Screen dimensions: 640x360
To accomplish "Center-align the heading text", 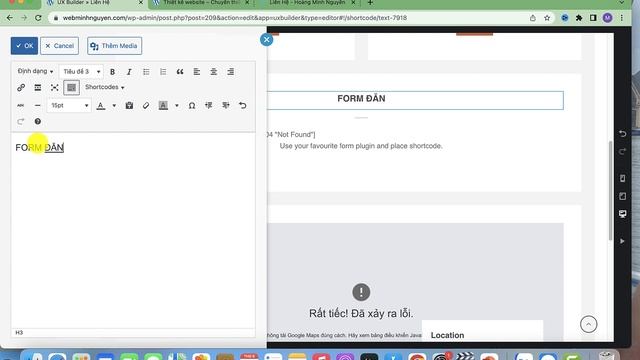I will pos(213,72).
